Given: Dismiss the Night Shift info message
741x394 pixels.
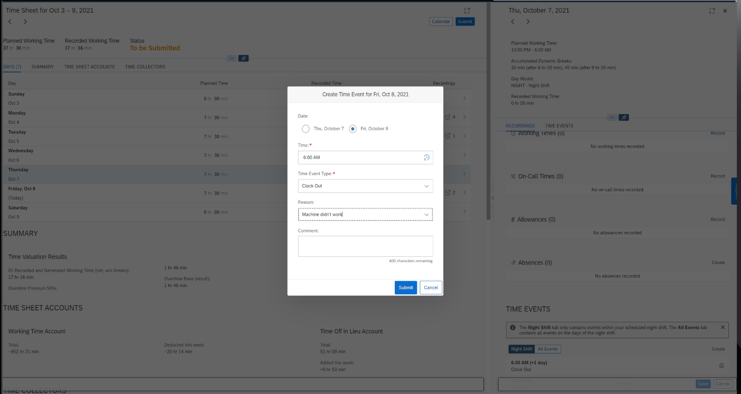Looking at the screenshot, I should pyautogui.click(x=723, y=327).
